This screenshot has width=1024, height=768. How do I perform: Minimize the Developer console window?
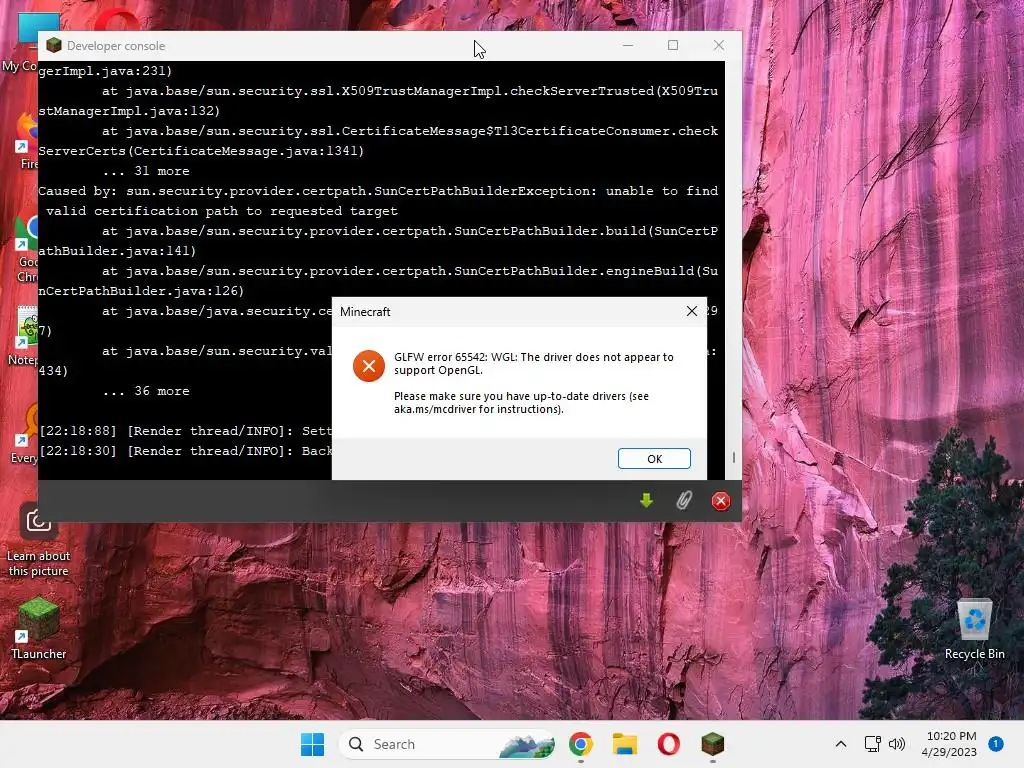click(628, 46)
